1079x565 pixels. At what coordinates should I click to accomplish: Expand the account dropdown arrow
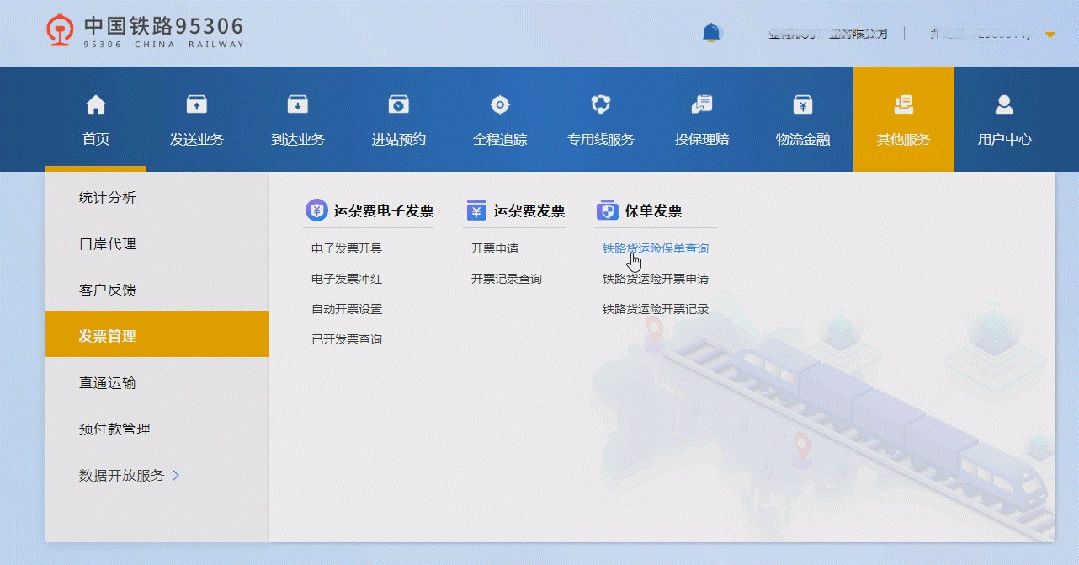(1050, 35)
